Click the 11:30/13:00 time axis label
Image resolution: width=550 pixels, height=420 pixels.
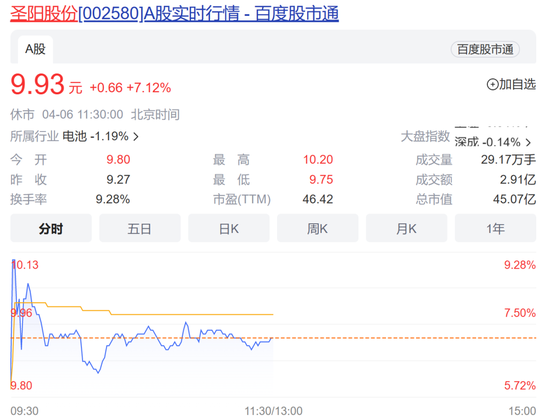click(x=273, y=411)
